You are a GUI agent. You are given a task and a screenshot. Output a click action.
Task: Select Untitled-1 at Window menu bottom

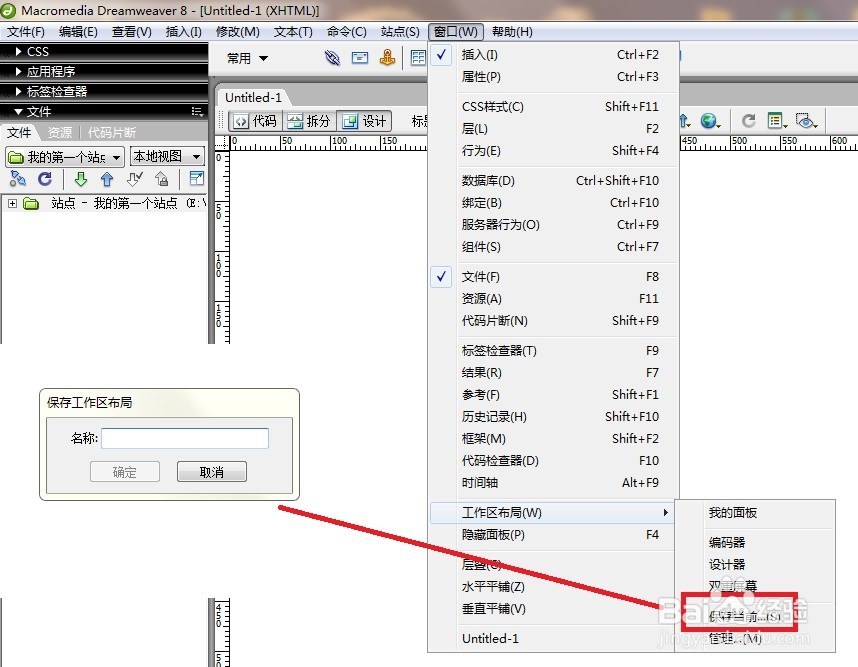tap(552, 639)
